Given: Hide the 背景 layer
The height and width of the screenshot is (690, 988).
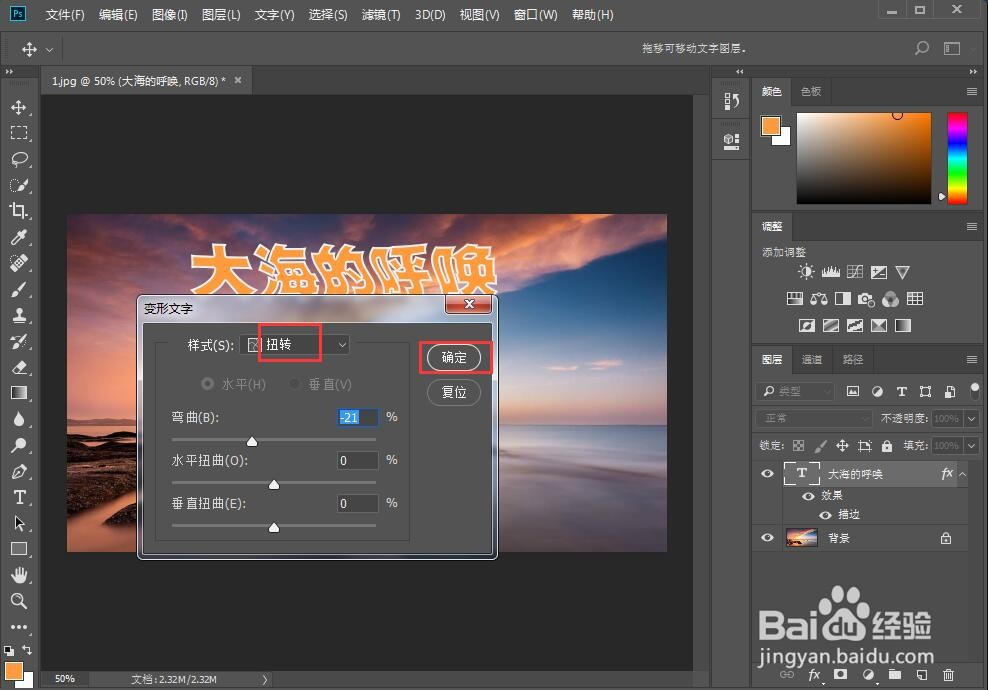Looking at the screenshot, I should point(767,537).
